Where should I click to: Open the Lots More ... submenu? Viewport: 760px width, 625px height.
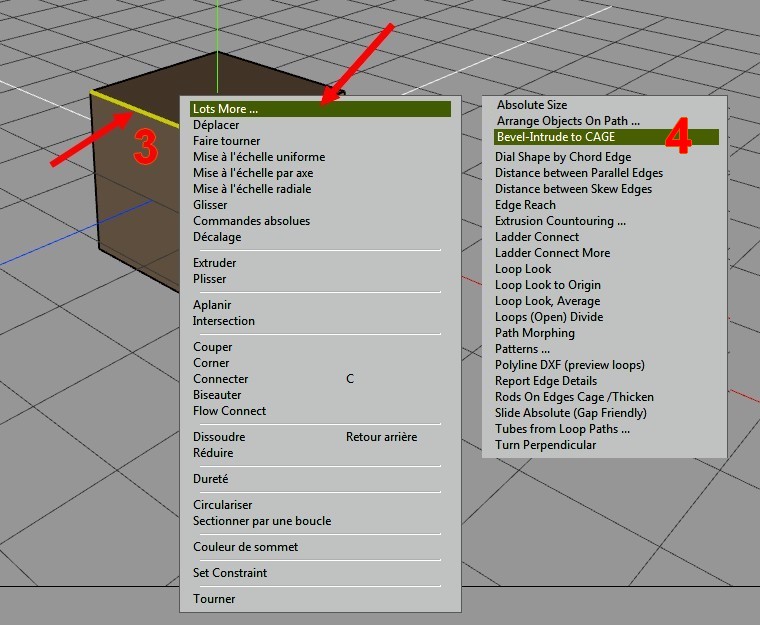[x=320, y=109]
